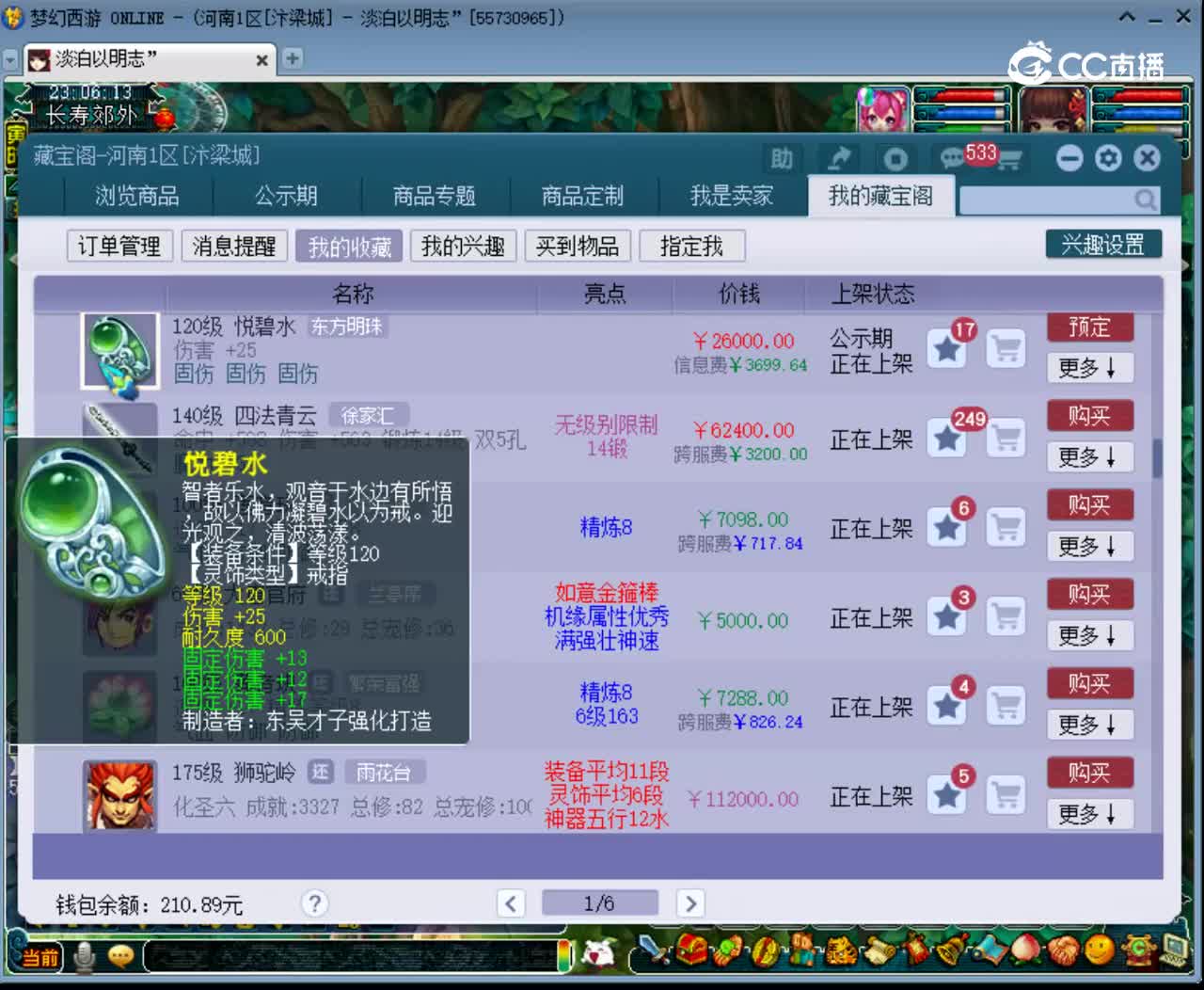Select 我的收藏 sub-tab
Viewport: 1204px width, 990px height.
(x=349, y=247)
